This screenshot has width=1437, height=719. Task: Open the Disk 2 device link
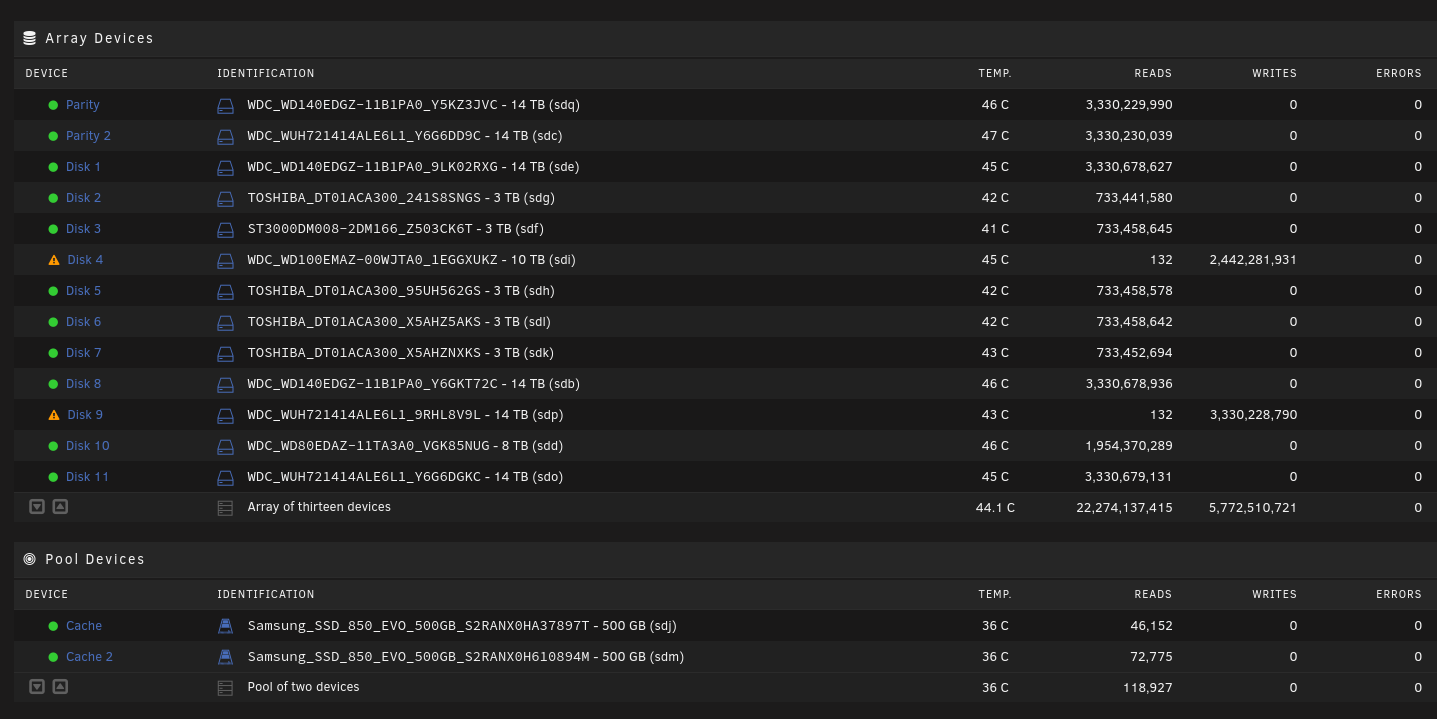point(83,198)
